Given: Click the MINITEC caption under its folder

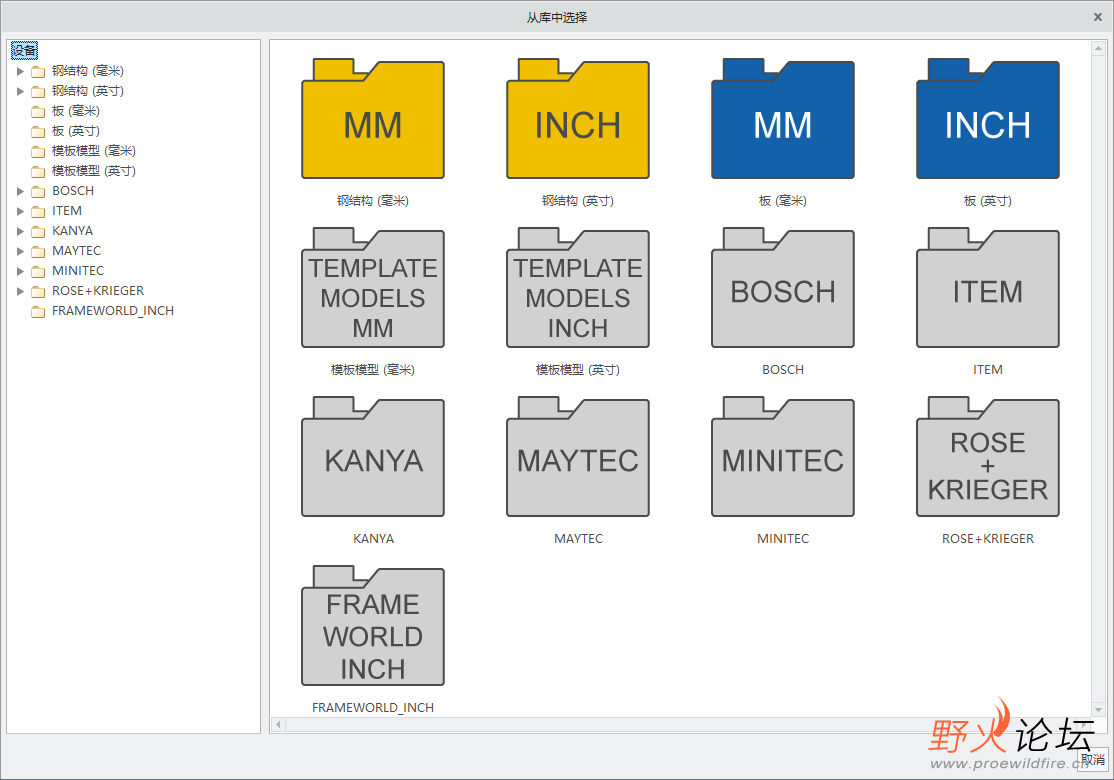Looking at the screenshot, I should pyautogui.click(x=783, y=539).
